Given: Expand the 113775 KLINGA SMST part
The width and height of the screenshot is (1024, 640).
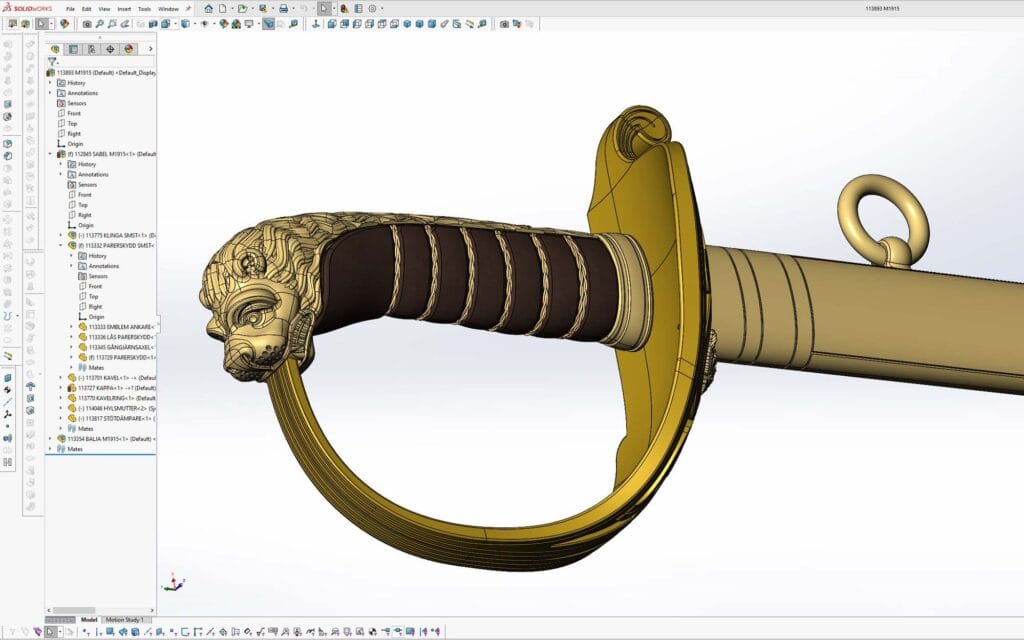Looking at the screenshot, I should pos(61,235).
